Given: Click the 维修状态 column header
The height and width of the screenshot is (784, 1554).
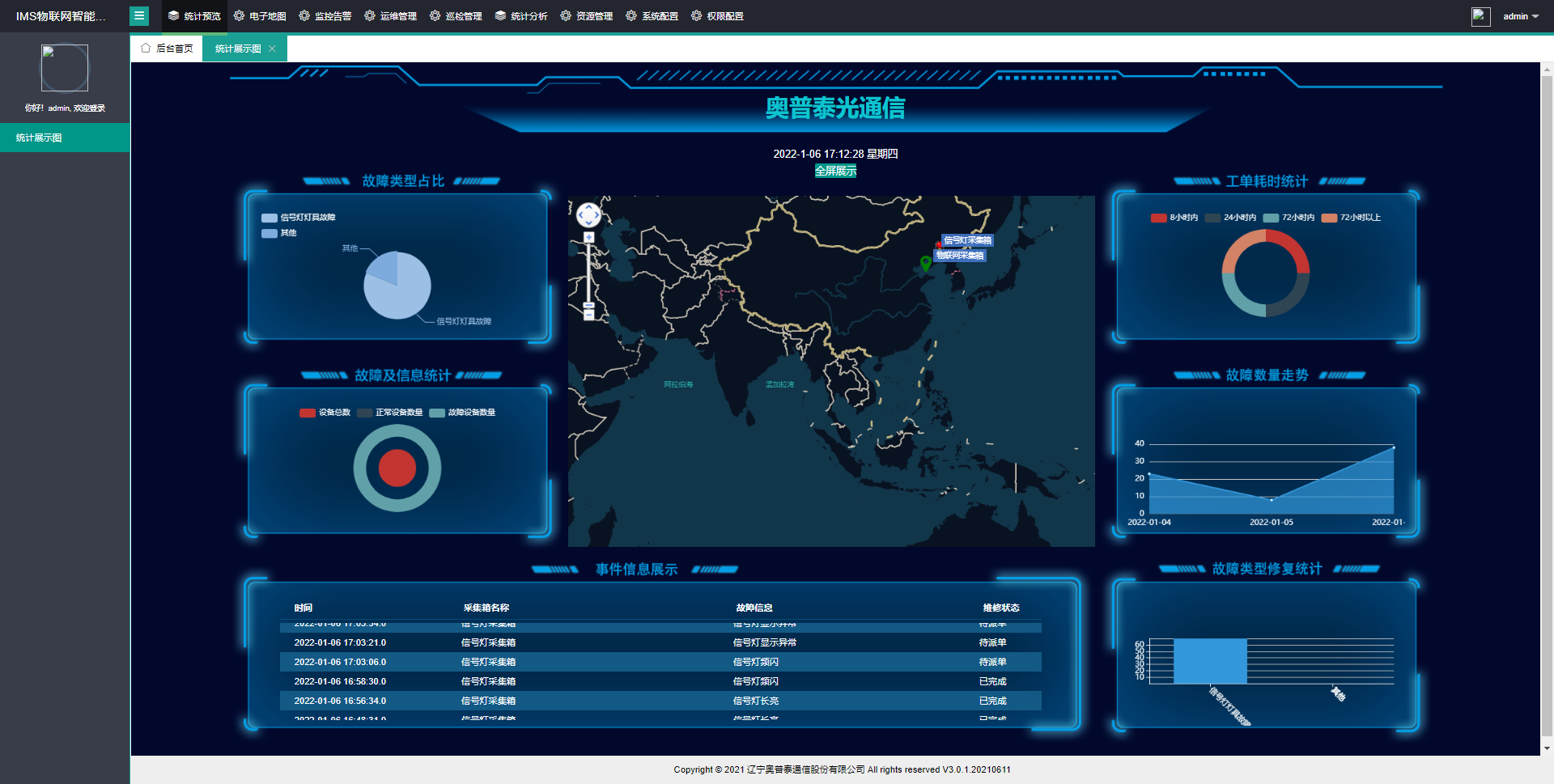Looking at the screenshot, I should [x=1001, y=608].
